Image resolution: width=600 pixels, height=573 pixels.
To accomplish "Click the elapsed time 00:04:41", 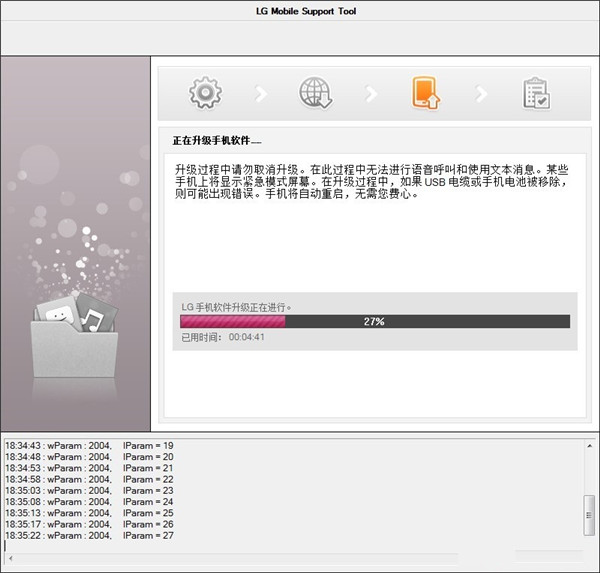I will (x=246, y=337).
